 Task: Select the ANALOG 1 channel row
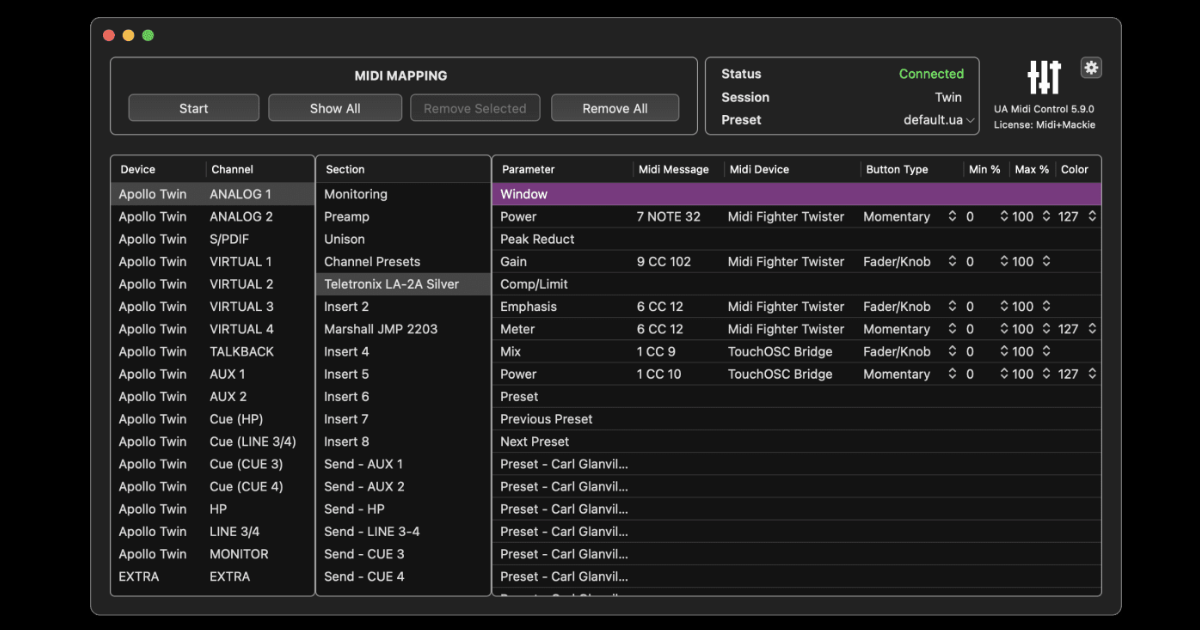212,194
